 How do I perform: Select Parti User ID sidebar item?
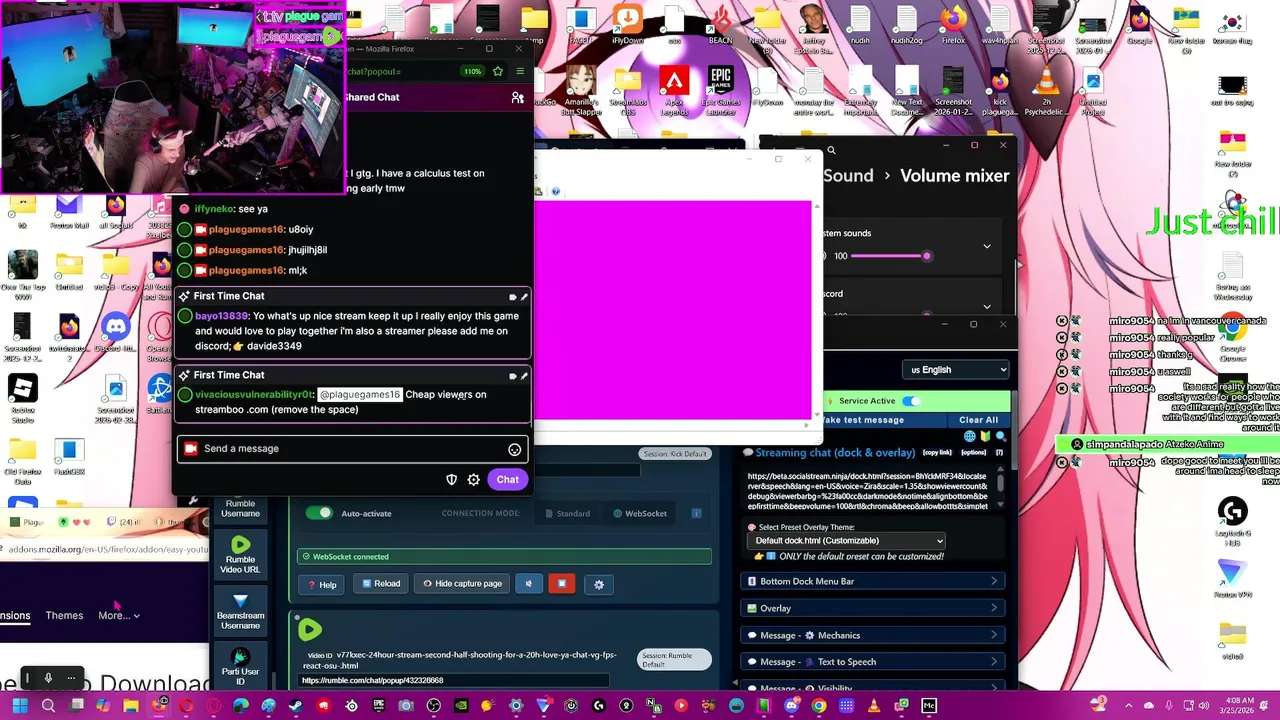pyautogui.click(x=240, y=666)
